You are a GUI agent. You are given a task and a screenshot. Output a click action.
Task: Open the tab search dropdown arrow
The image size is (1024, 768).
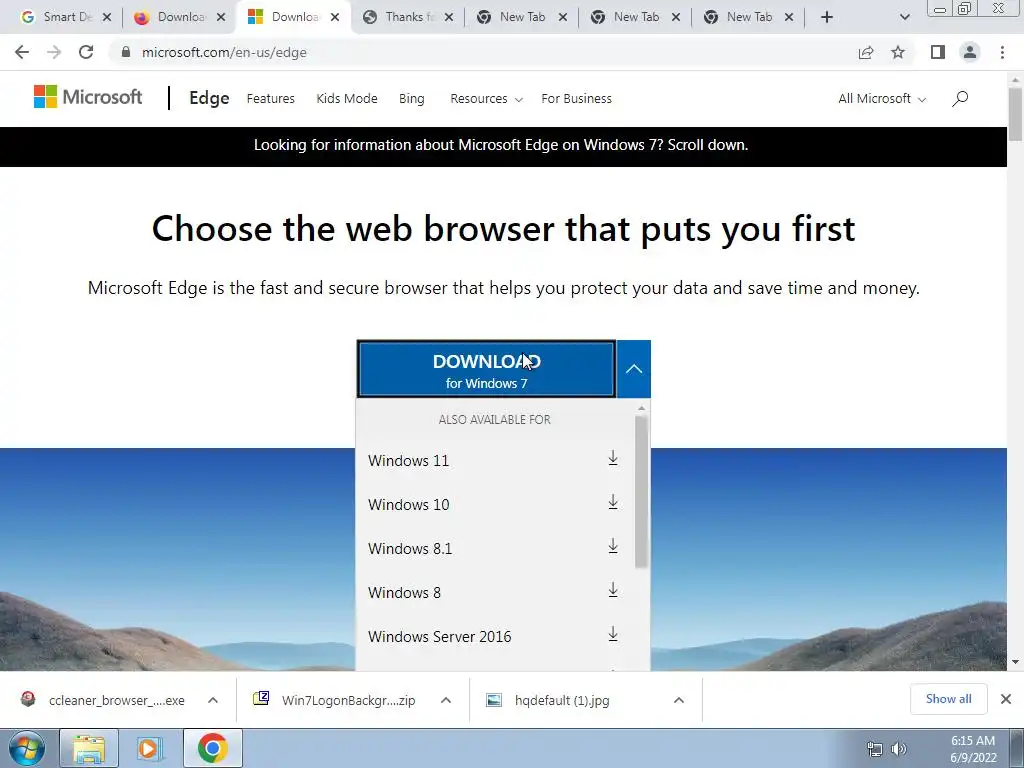coord(904,17)
